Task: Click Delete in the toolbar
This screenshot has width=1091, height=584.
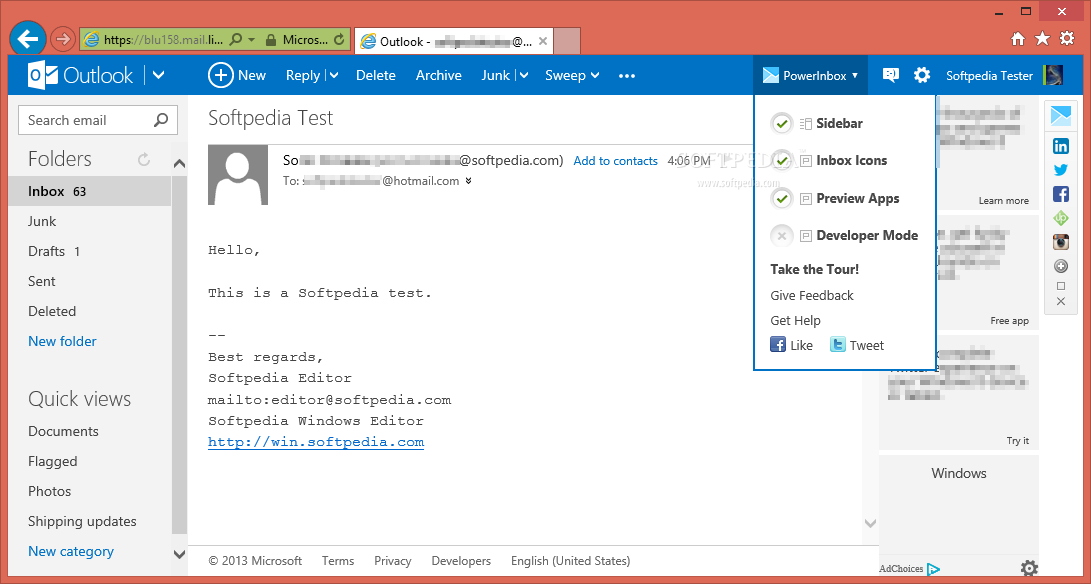Action: point(376,75)
